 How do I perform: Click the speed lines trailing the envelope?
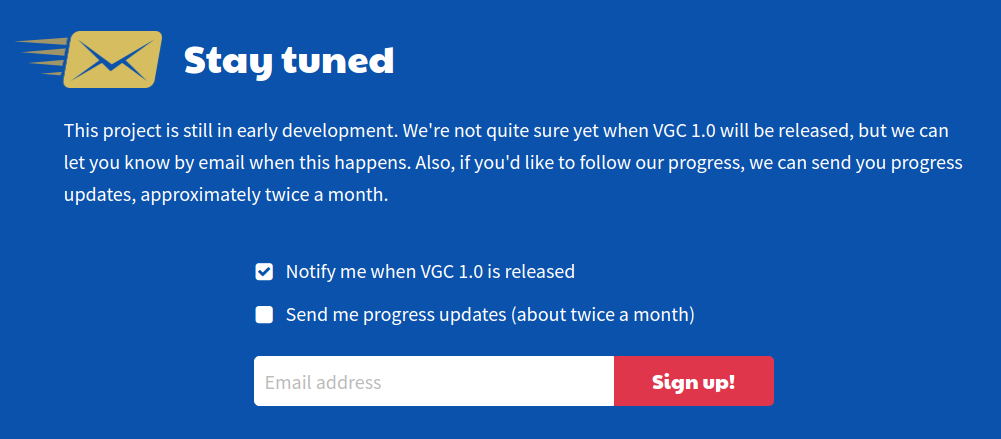point(42,56)
